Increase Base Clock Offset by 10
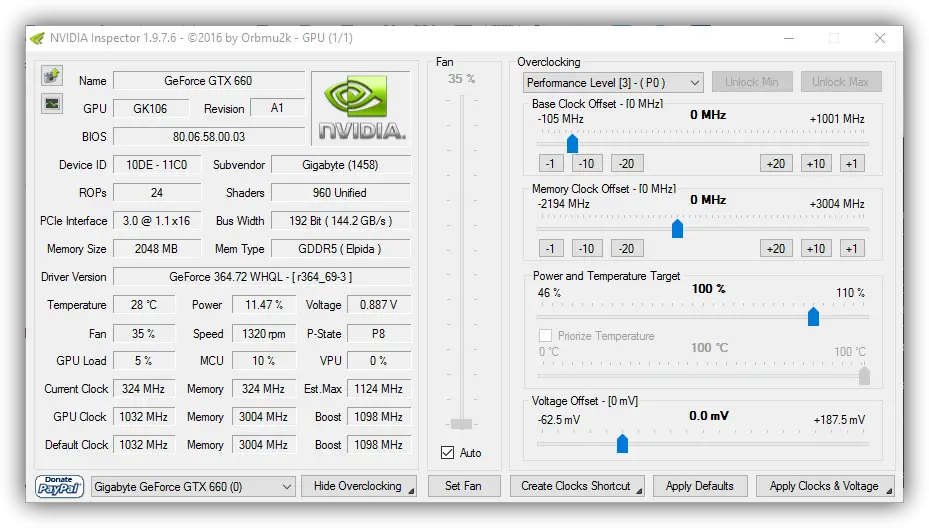The image size is (929, 528). [816, 164]
